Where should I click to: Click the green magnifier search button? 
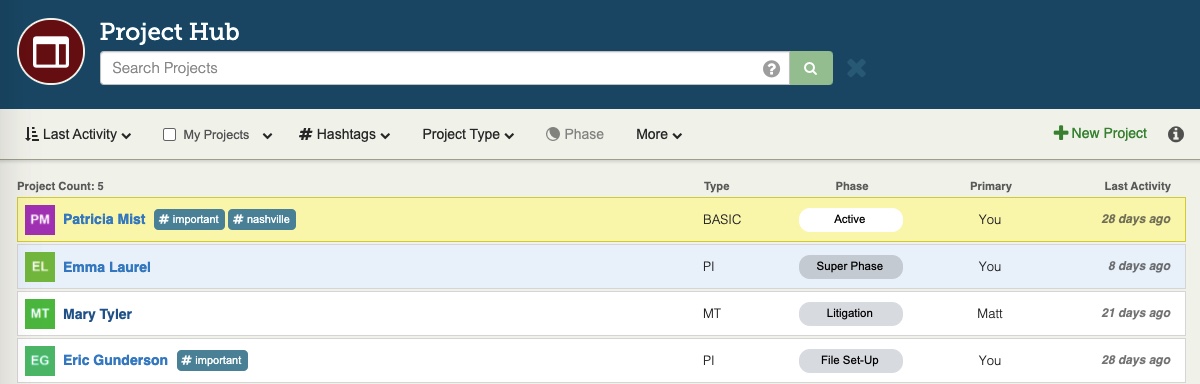[811, 69]
